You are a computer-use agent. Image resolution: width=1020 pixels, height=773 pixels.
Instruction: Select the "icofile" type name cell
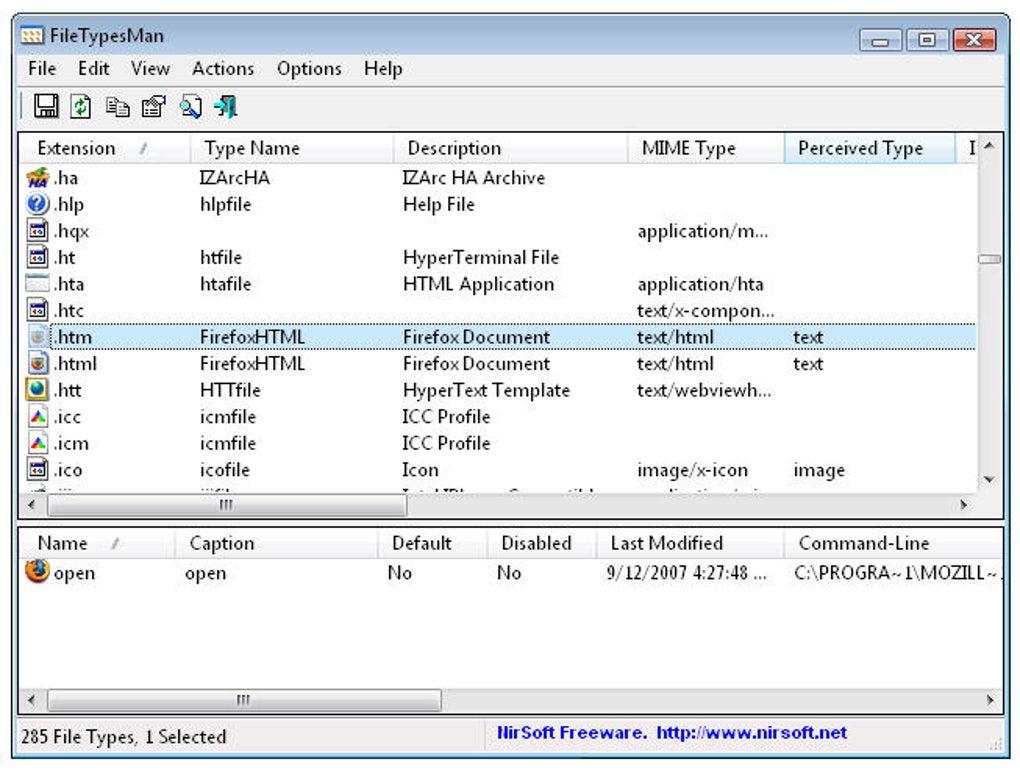(x=224, y=470)
